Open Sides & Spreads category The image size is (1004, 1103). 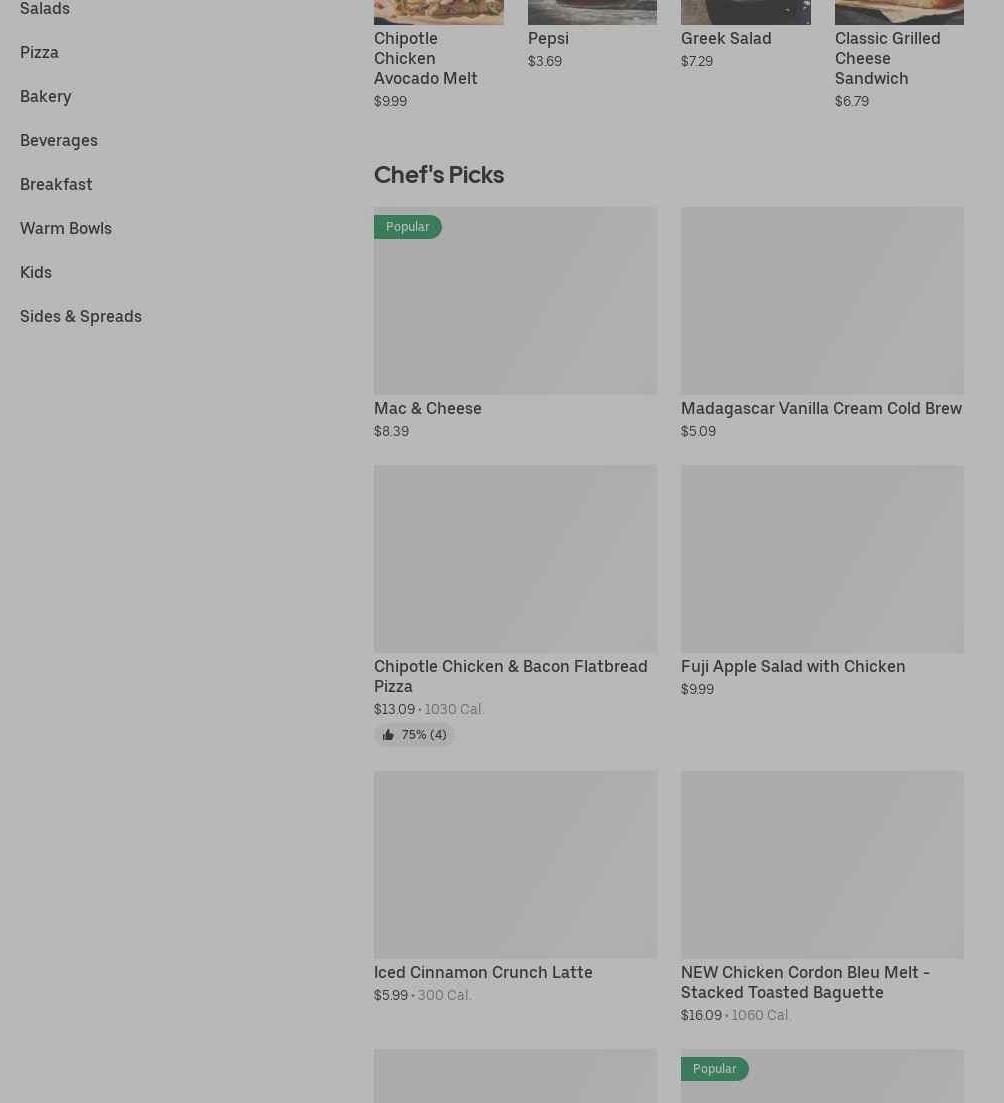pyautogui.click(x=81, y=317)
